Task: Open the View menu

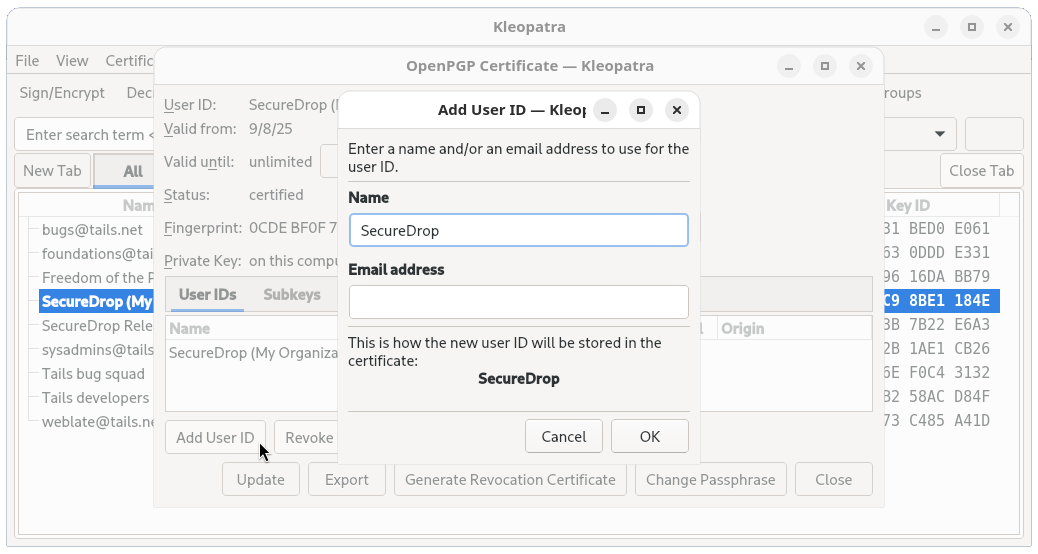Action: [72, 61]
